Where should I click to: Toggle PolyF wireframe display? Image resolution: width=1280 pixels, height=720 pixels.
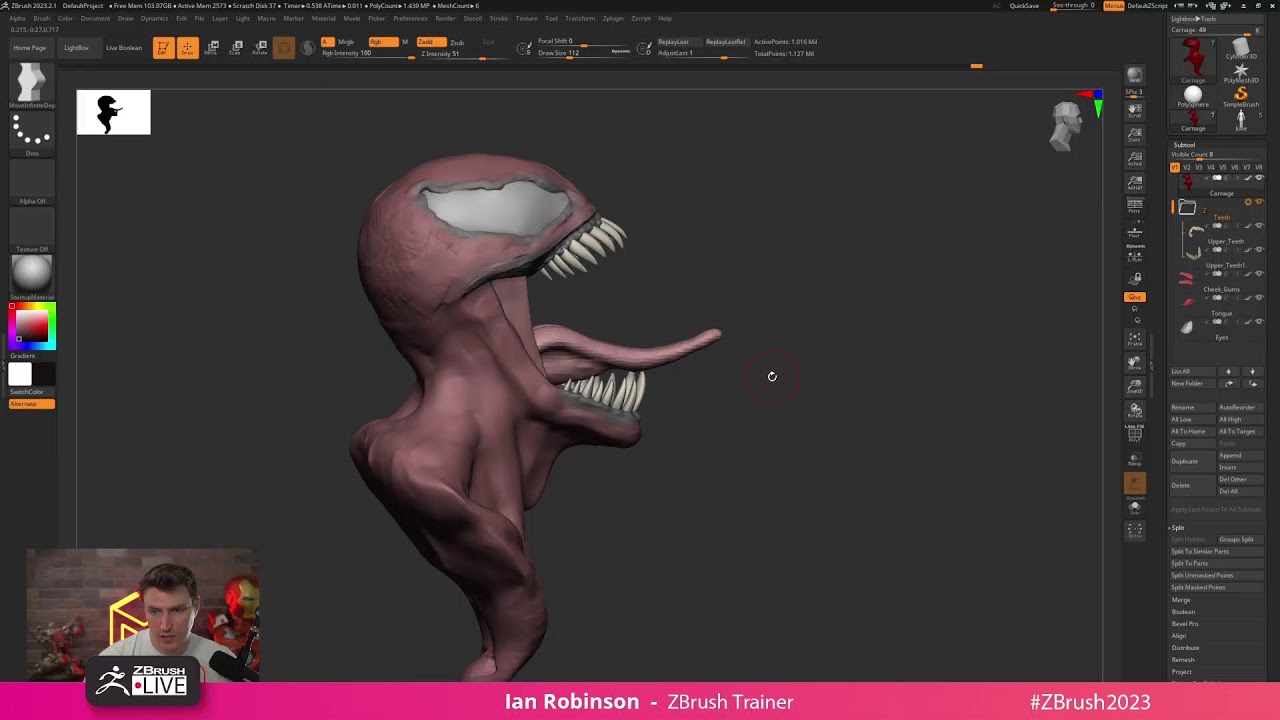pos(1134,435)
